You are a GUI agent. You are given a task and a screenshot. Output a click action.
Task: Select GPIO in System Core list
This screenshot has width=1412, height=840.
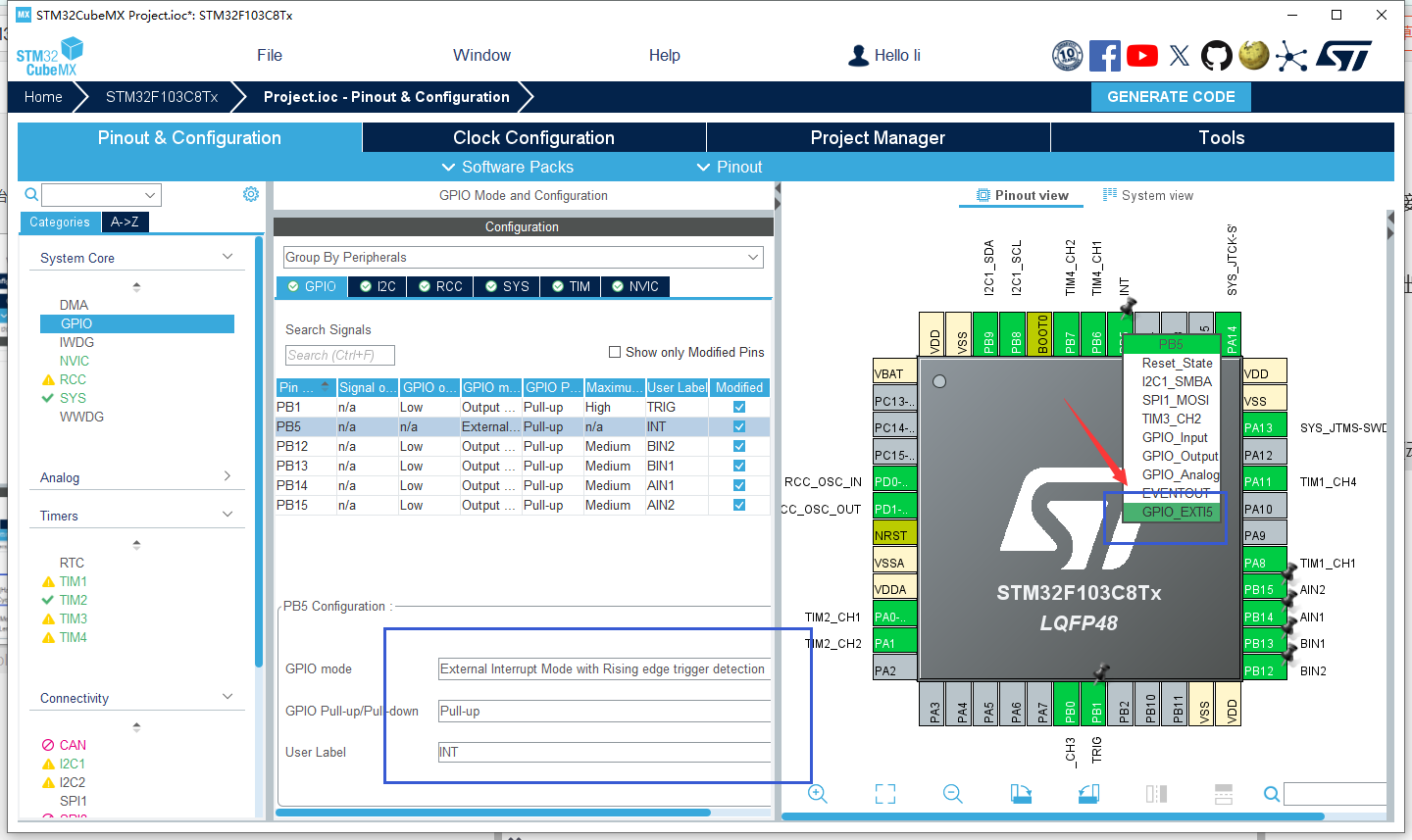click(x=137, y=323)
